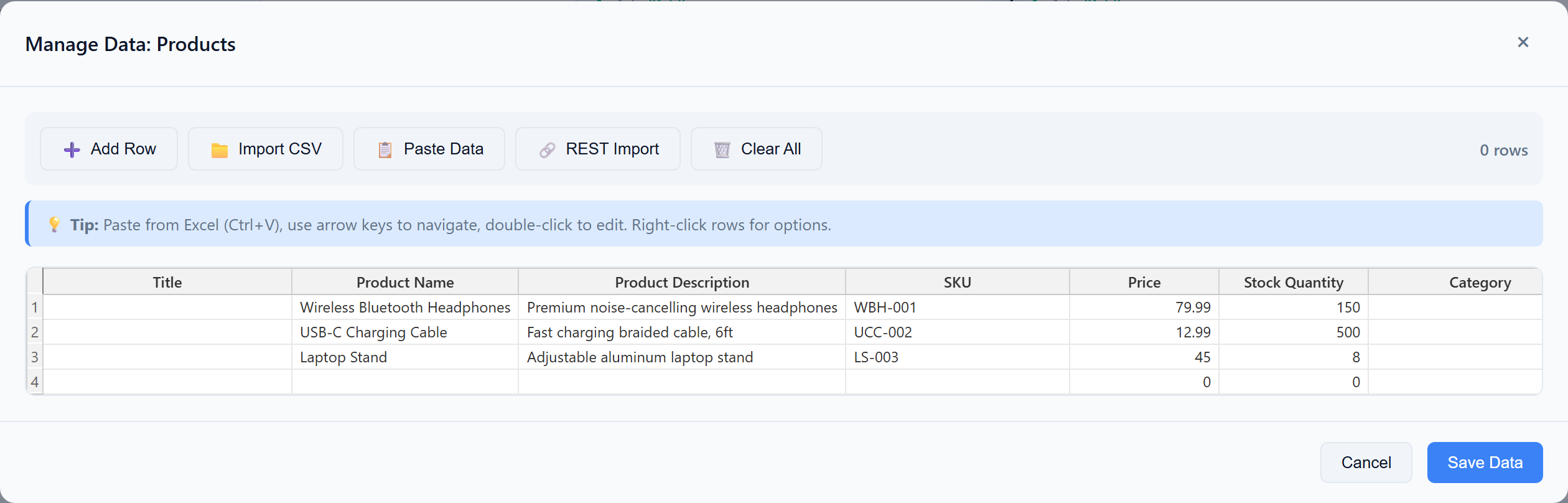
Task: Select row 4 by its row number
Action: (35, 382)
